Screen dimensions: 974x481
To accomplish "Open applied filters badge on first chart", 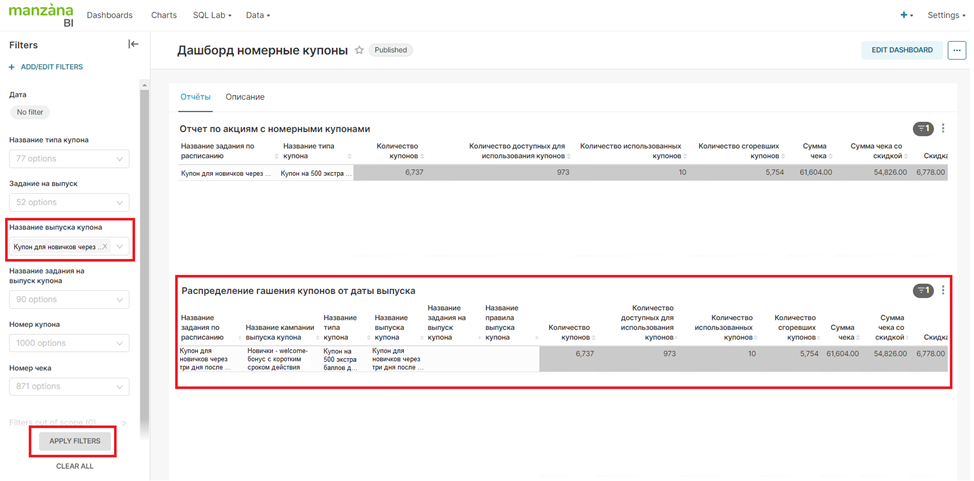I will pyautogui.click(x=922, y=129).
